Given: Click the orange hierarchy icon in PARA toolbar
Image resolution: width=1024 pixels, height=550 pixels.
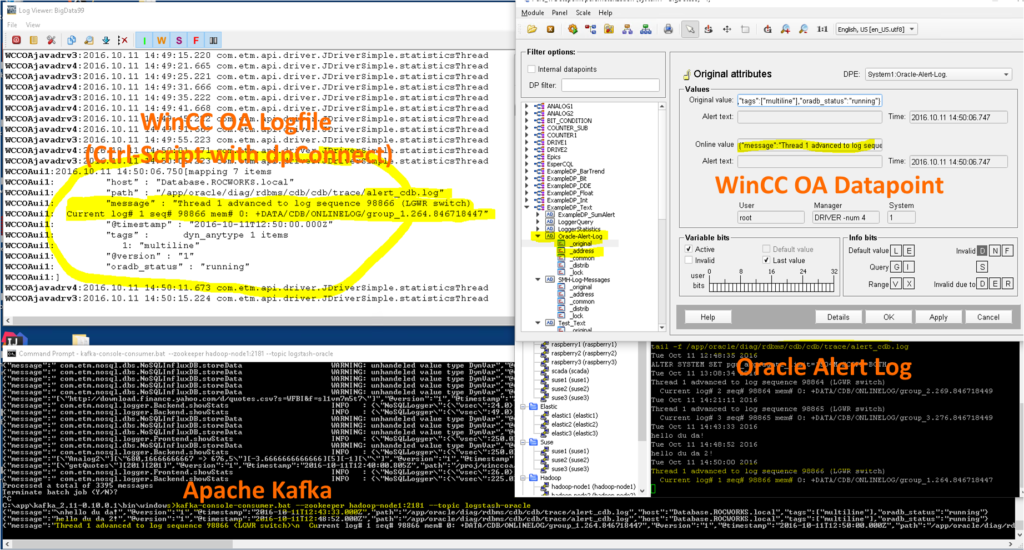Looking at the screenshot, I should coord(627,29).
